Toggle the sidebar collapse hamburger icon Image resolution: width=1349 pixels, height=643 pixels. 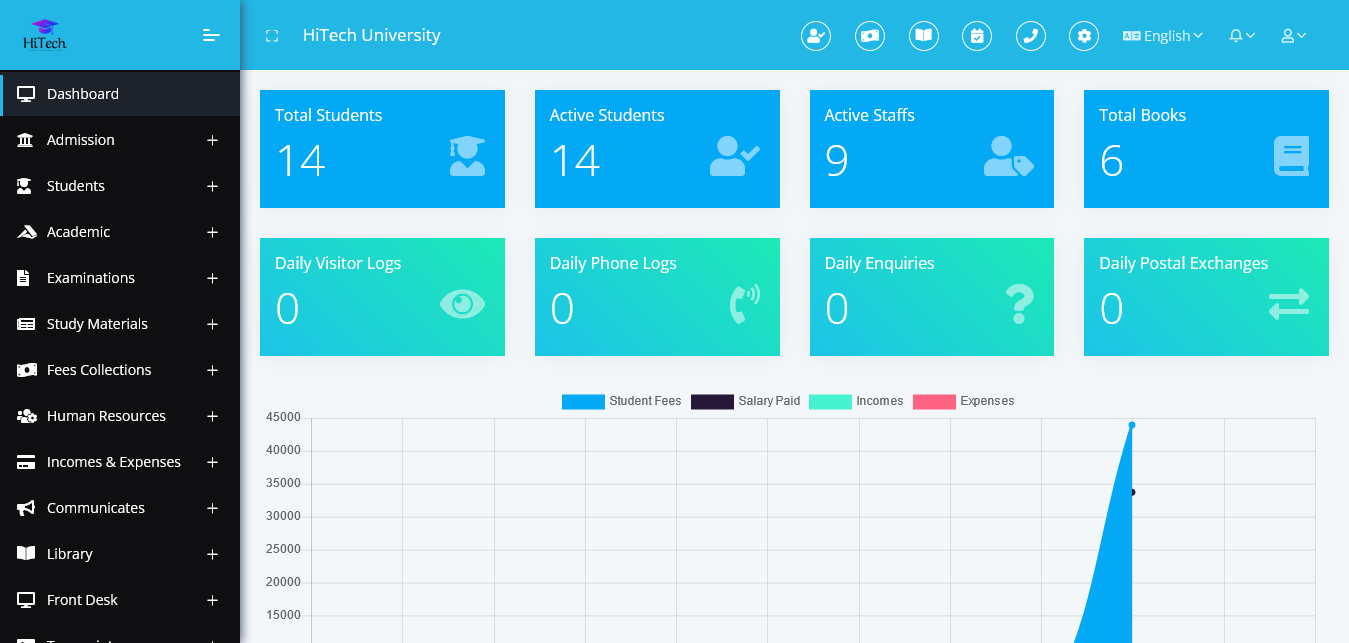[211, 34]
